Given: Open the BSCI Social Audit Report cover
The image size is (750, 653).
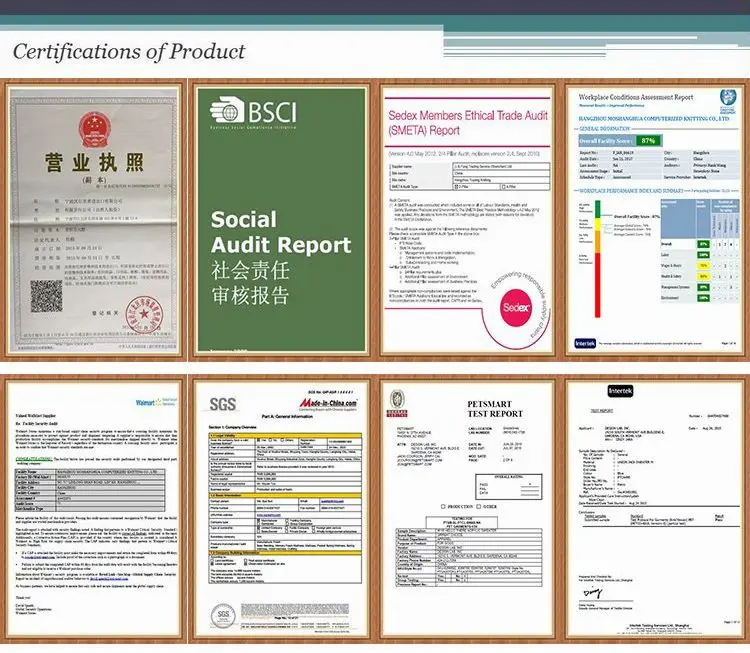Looking at the screenshot, I should click(x=279, y=220).
